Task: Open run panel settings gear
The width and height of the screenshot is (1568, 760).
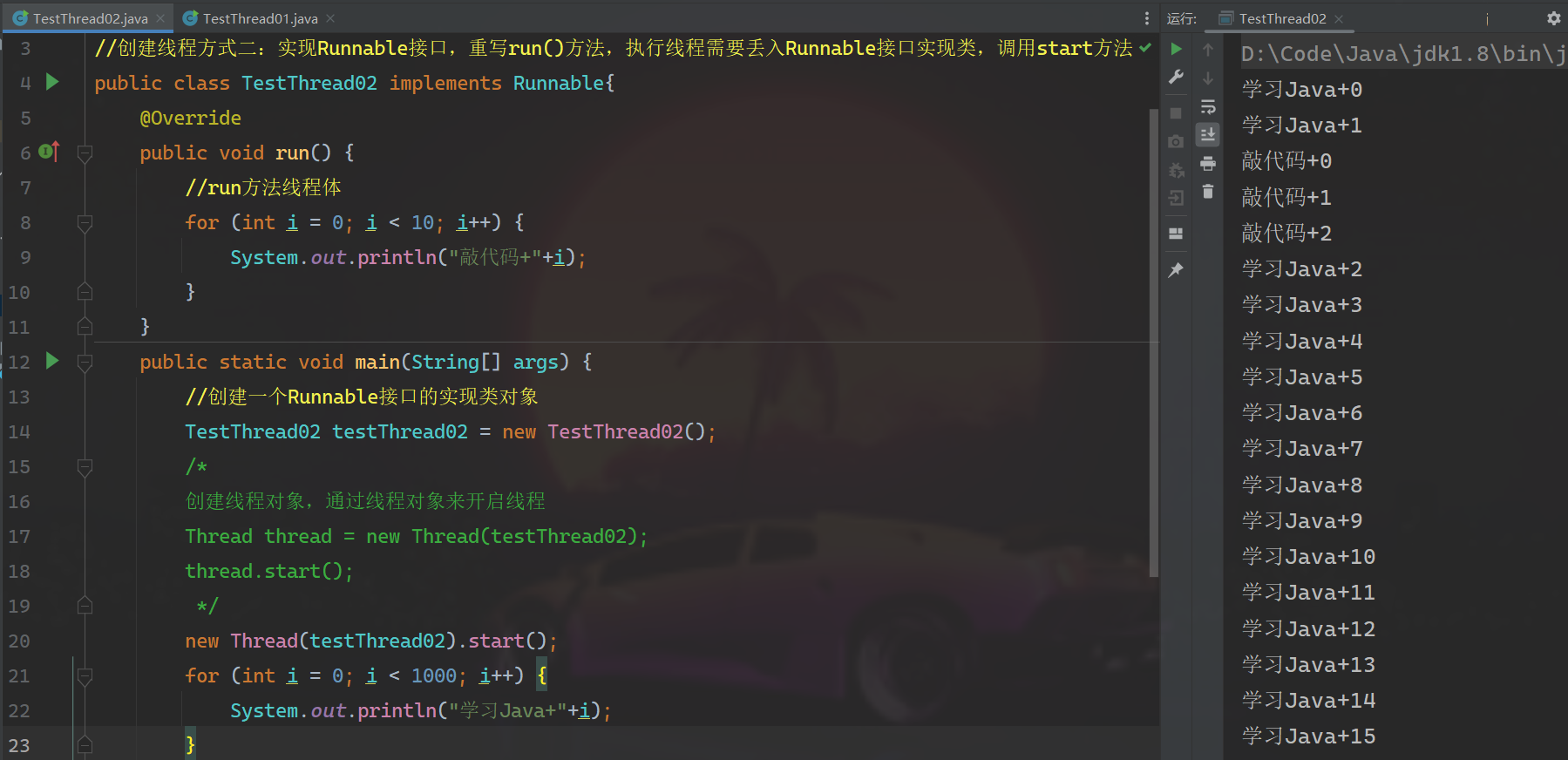Action: [x=1553, y=18]
